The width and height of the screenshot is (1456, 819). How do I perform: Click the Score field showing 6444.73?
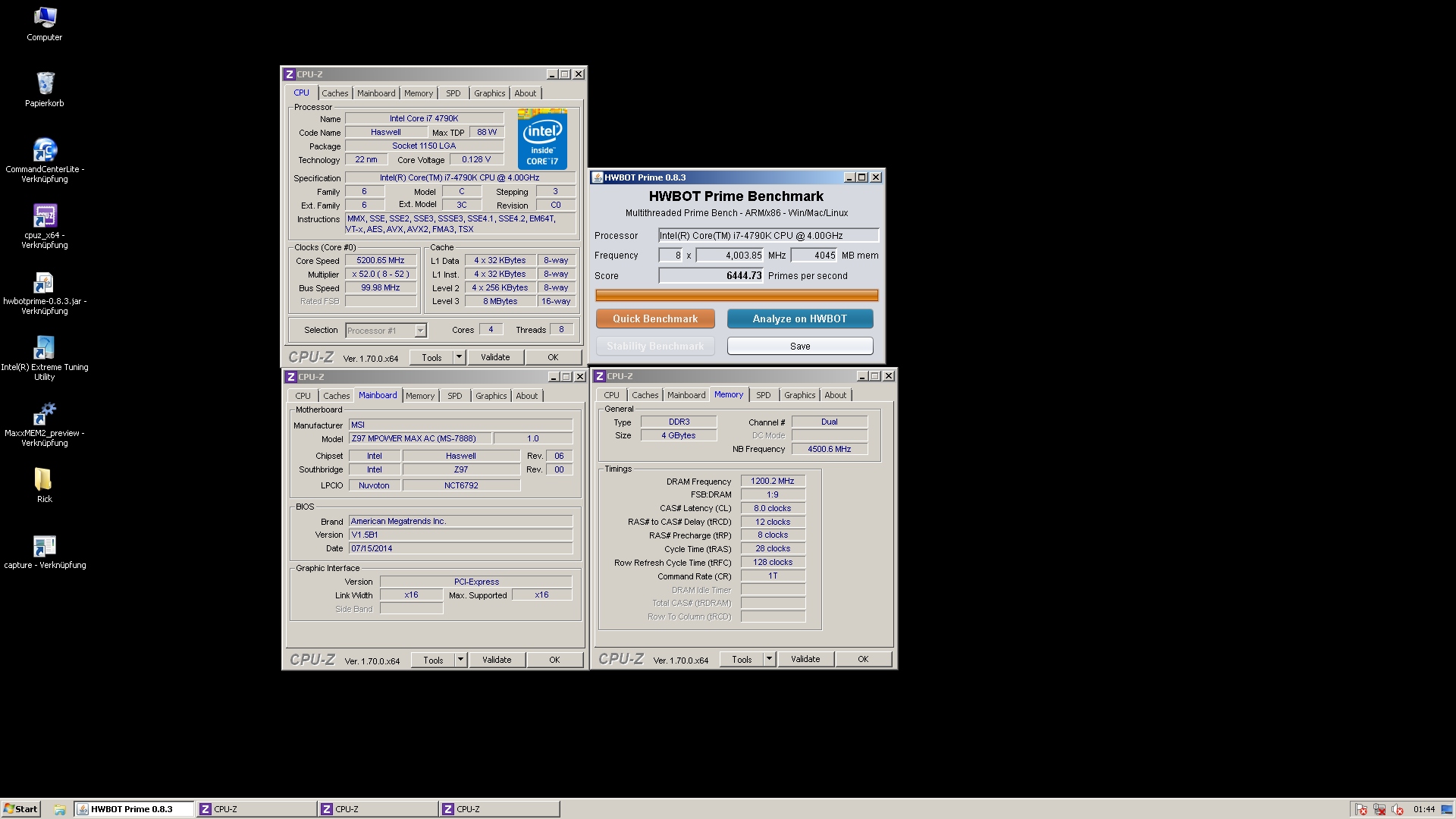(711, 276)
